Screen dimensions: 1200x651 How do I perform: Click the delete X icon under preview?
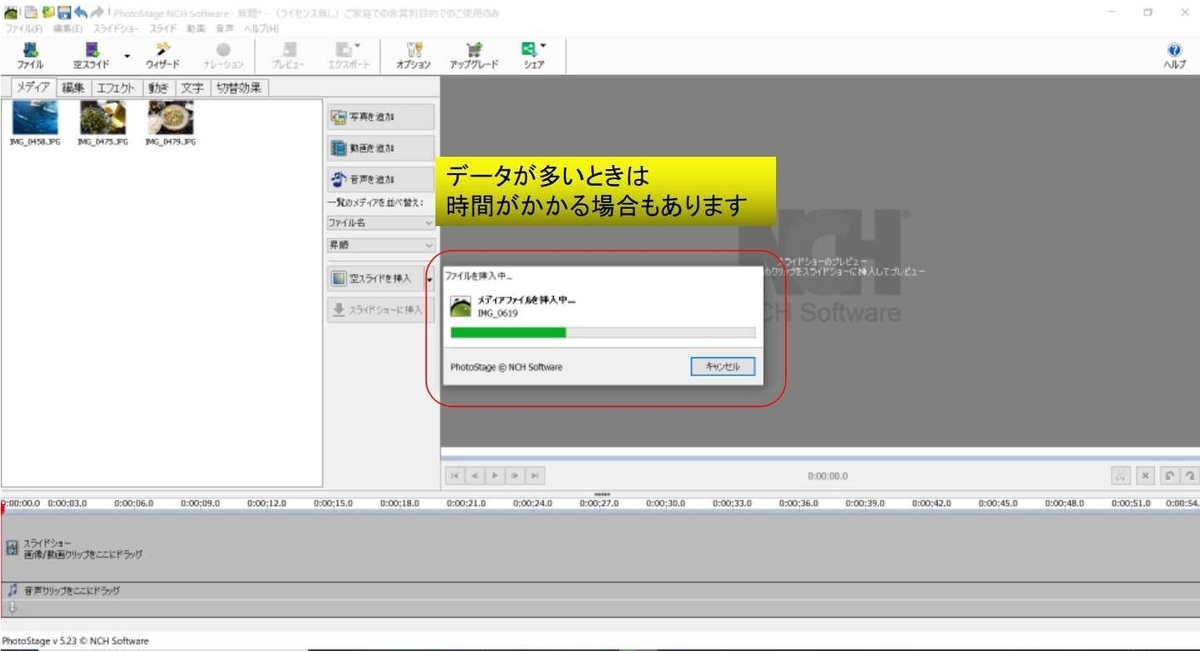point(1146,476)
